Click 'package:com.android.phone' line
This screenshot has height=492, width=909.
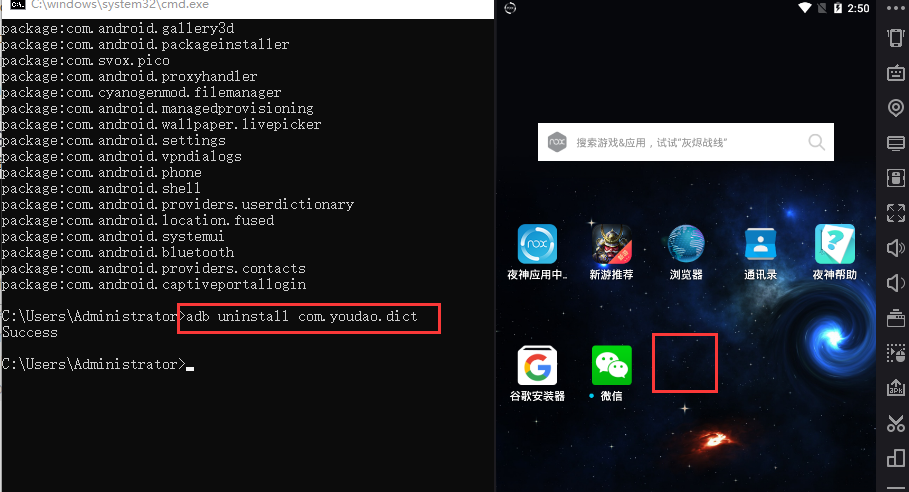tap(101, 173)
